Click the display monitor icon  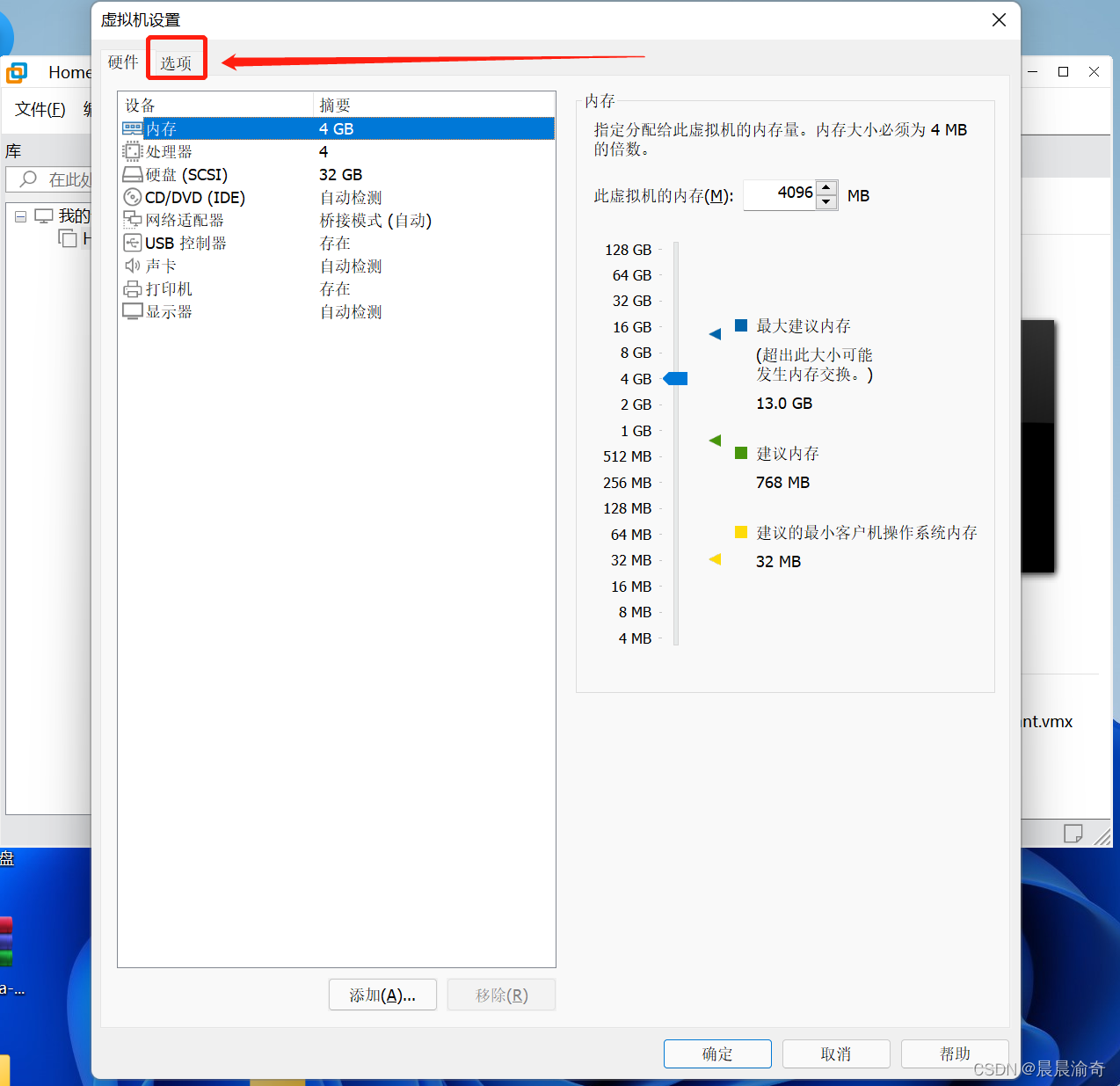[x=133, y=311]
